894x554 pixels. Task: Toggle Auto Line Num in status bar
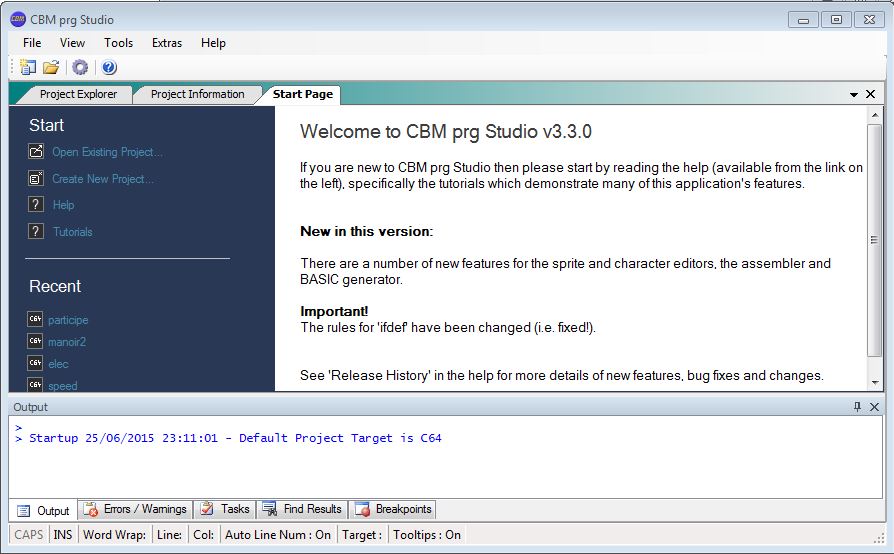[278, 535]
